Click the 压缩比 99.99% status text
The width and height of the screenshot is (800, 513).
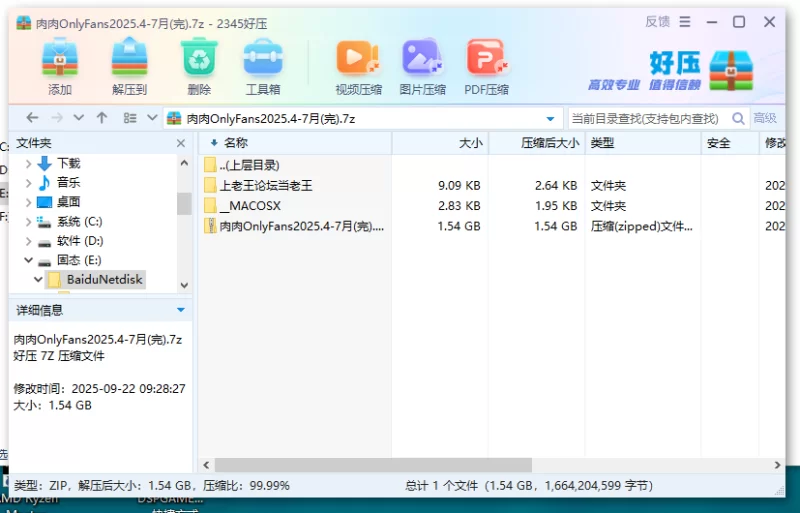pos(246,485)
